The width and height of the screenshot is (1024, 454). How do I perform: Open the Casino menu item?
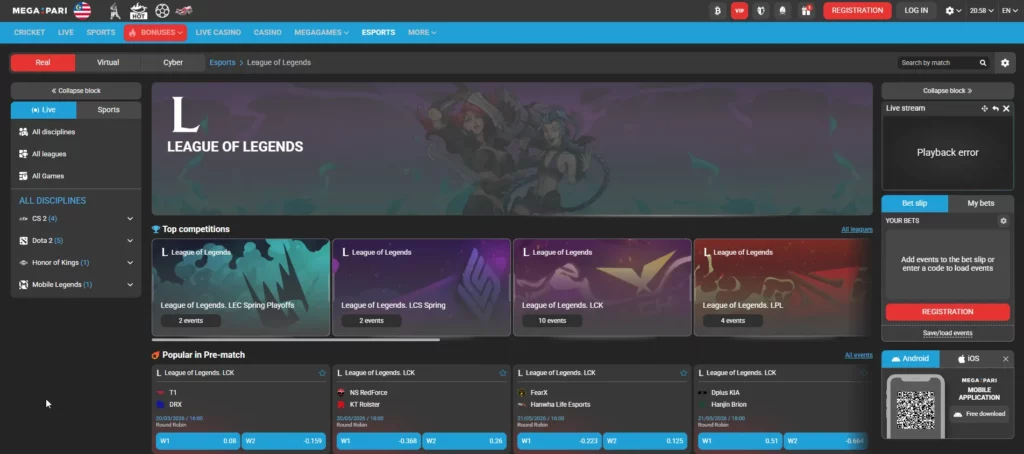(268, 32)
